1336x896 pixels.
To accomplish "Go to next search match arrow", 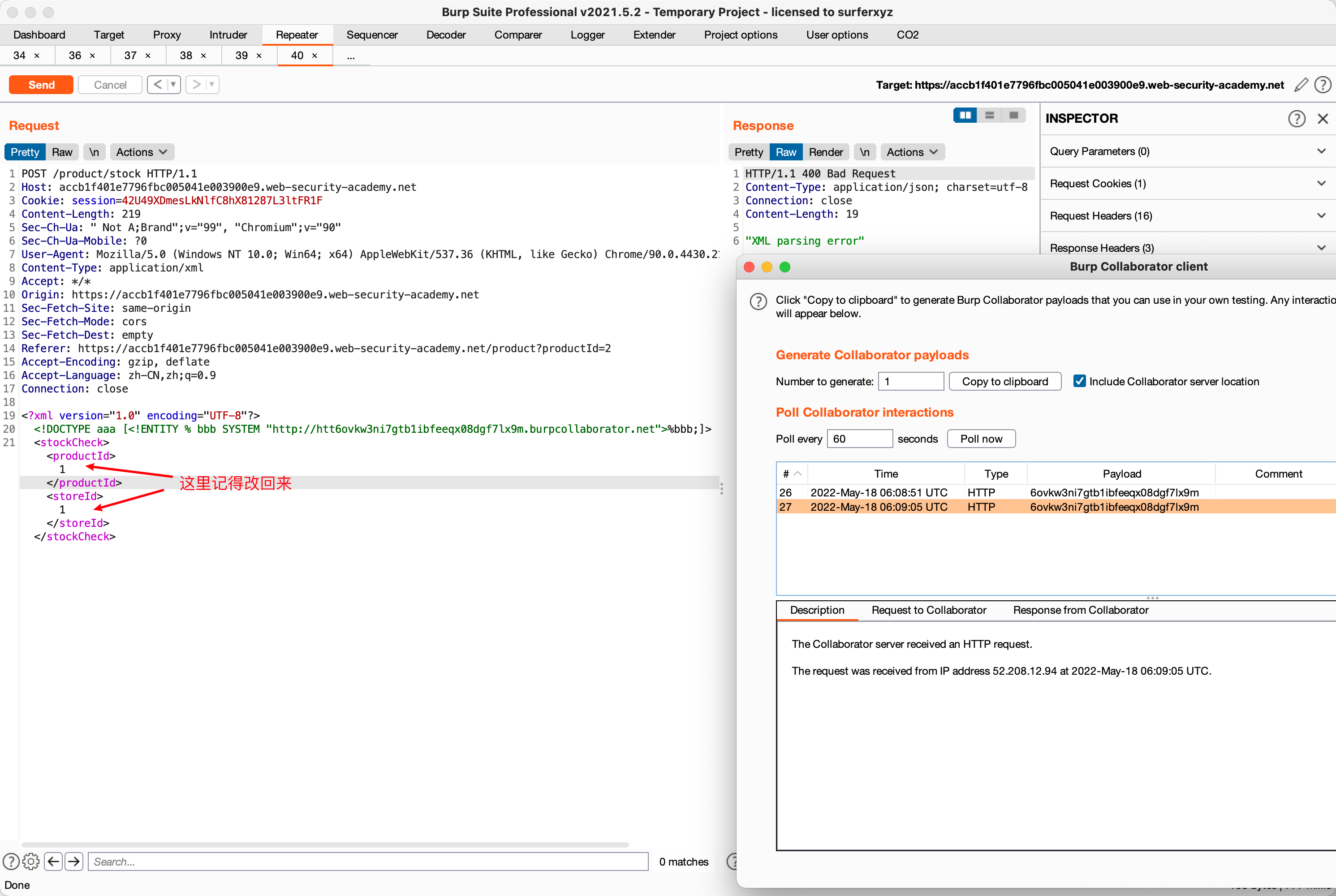I will [x=74, y=861].
